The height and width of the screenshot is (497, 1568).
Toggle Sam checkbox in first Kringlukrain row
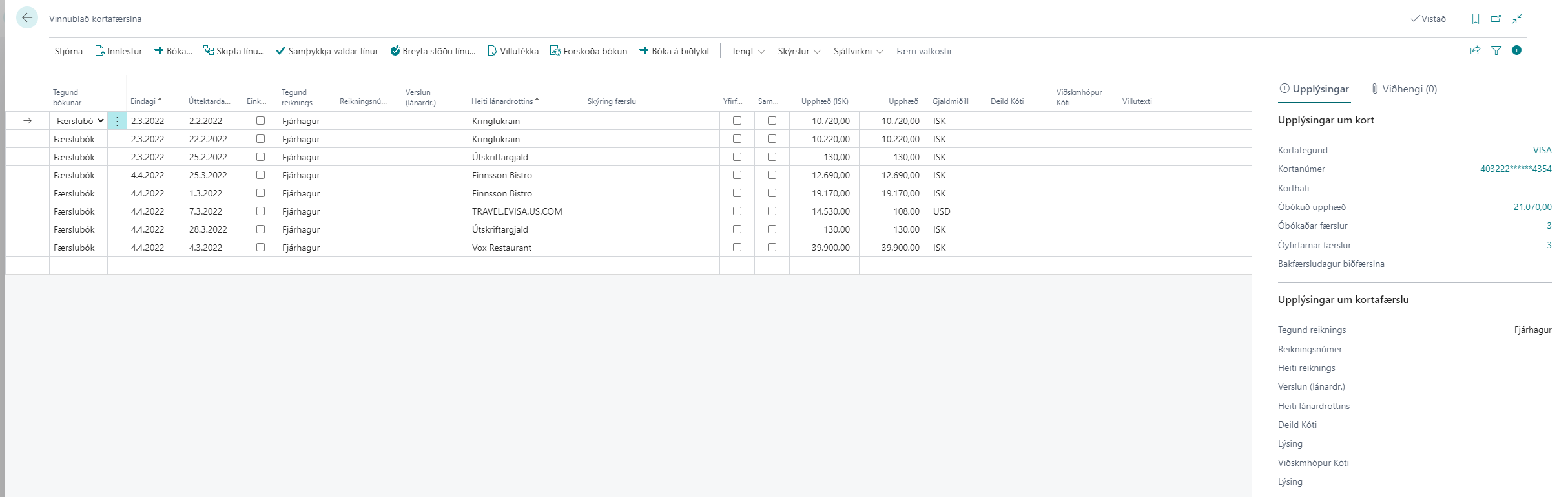point(772,121)
